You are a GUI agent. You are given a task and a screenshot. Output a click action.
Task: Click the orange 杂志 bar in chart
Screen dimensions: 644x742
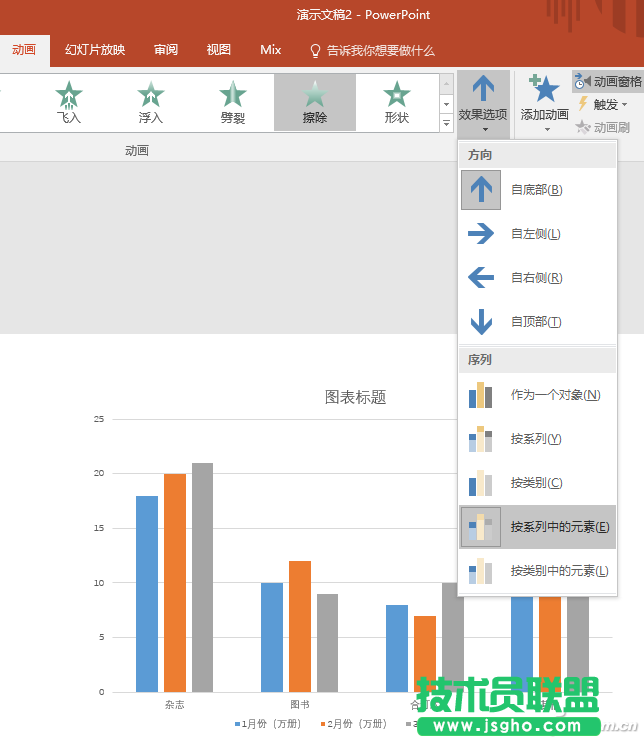[x=175, y=582]
